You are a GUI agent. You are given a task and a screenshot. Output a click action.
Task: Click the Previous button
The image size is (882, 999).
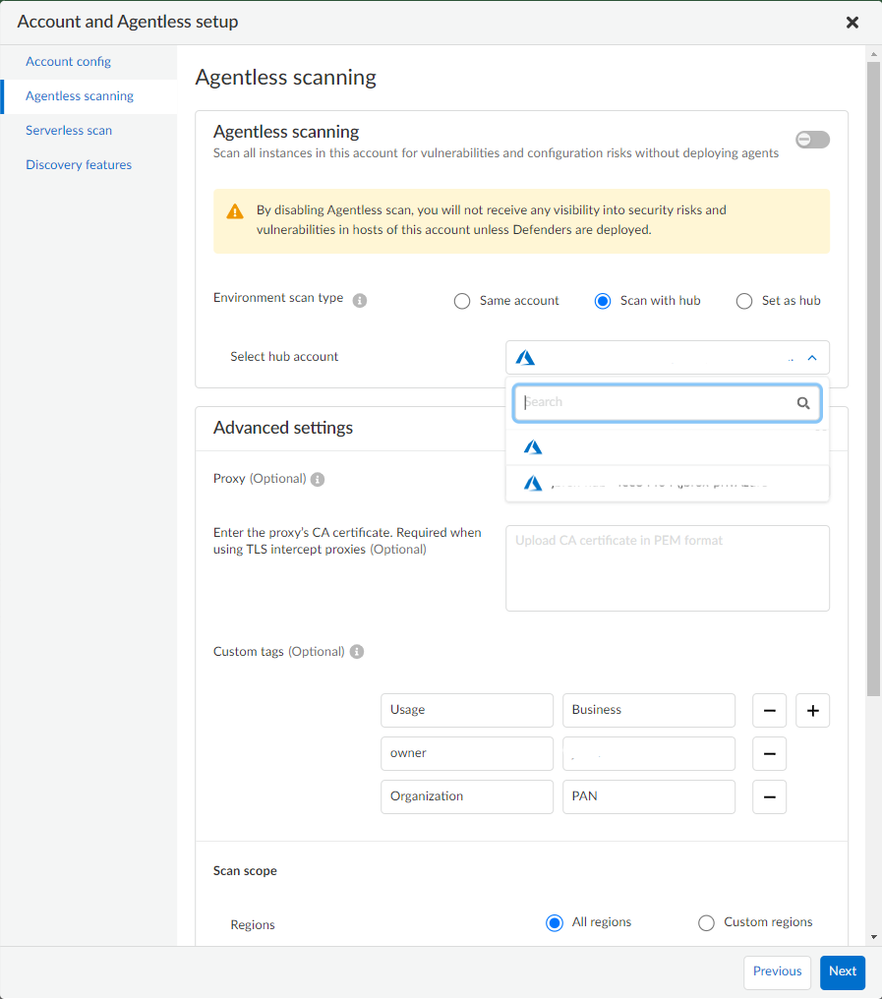coord(777,972)
